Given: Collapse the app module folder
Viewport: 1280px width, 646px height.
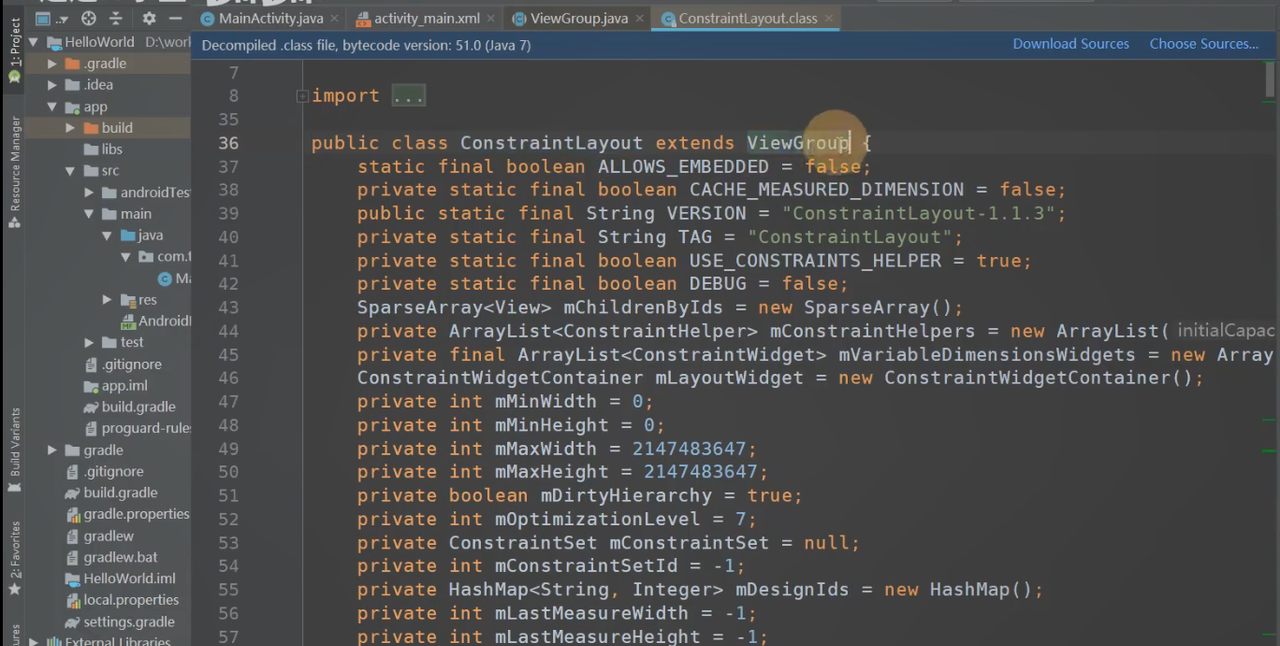Looking at the screenshot, I should 52,107.
